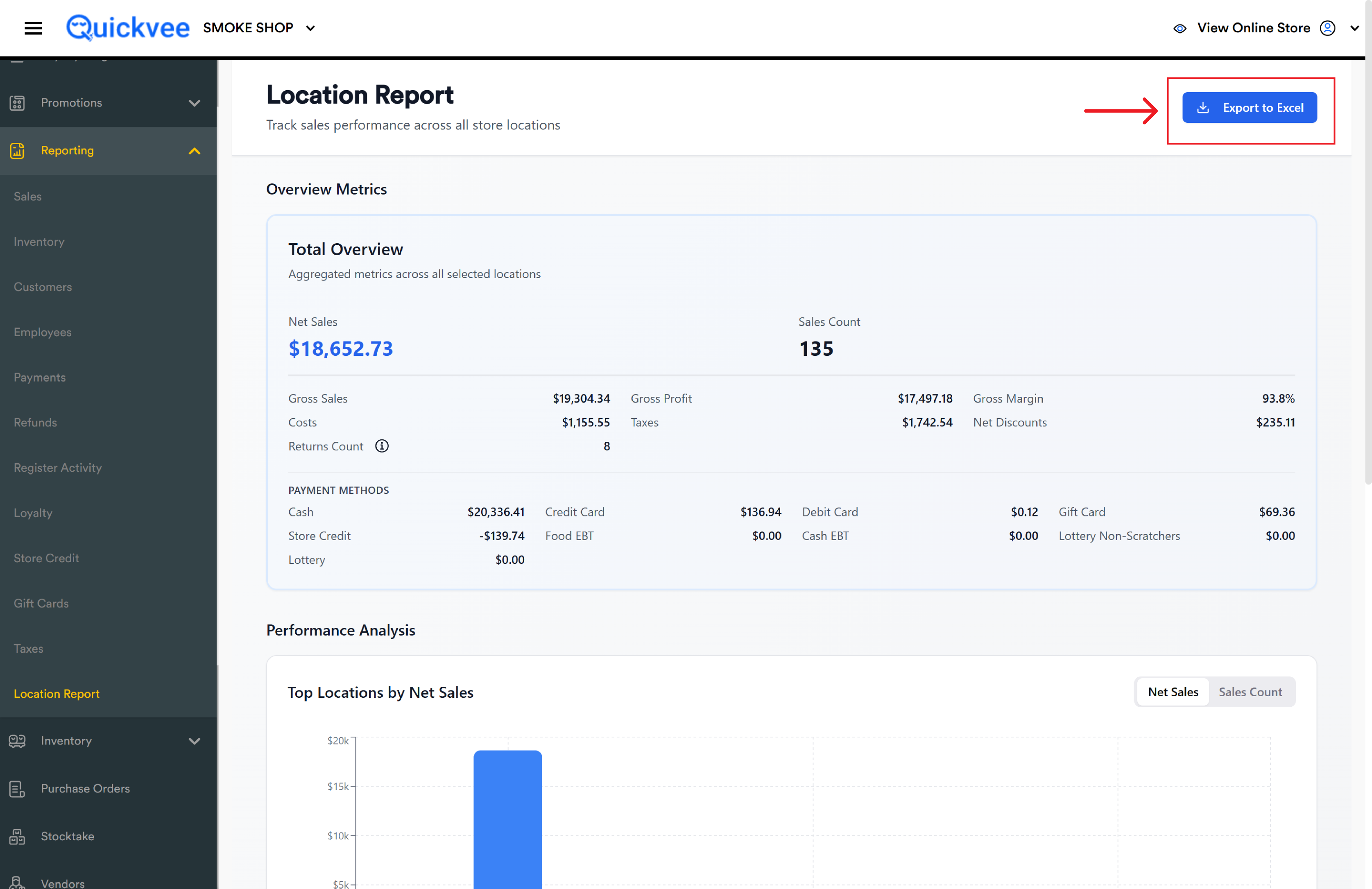
Task: Click the View Online Store link
Action: coord(1253,28)
